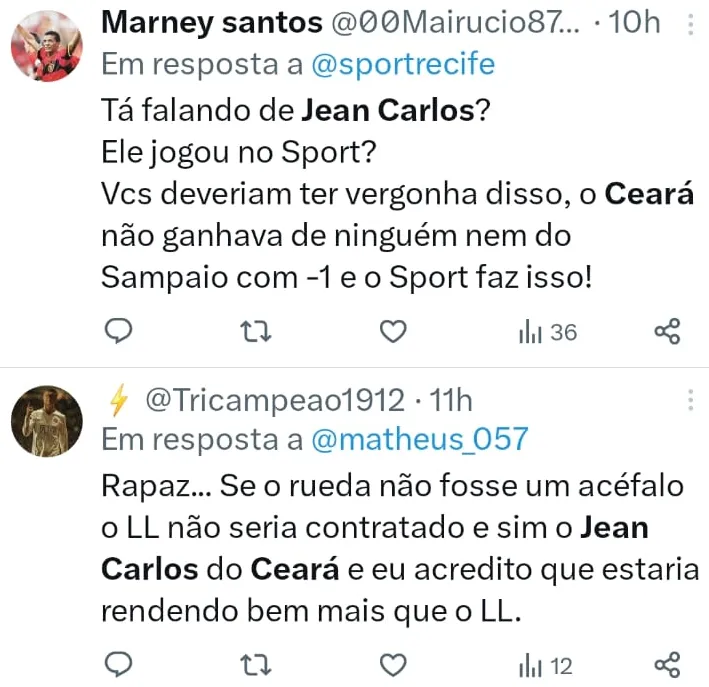709x687 pixels.
Task: Open the @sportrecife mention link
Action: [404, 65]
